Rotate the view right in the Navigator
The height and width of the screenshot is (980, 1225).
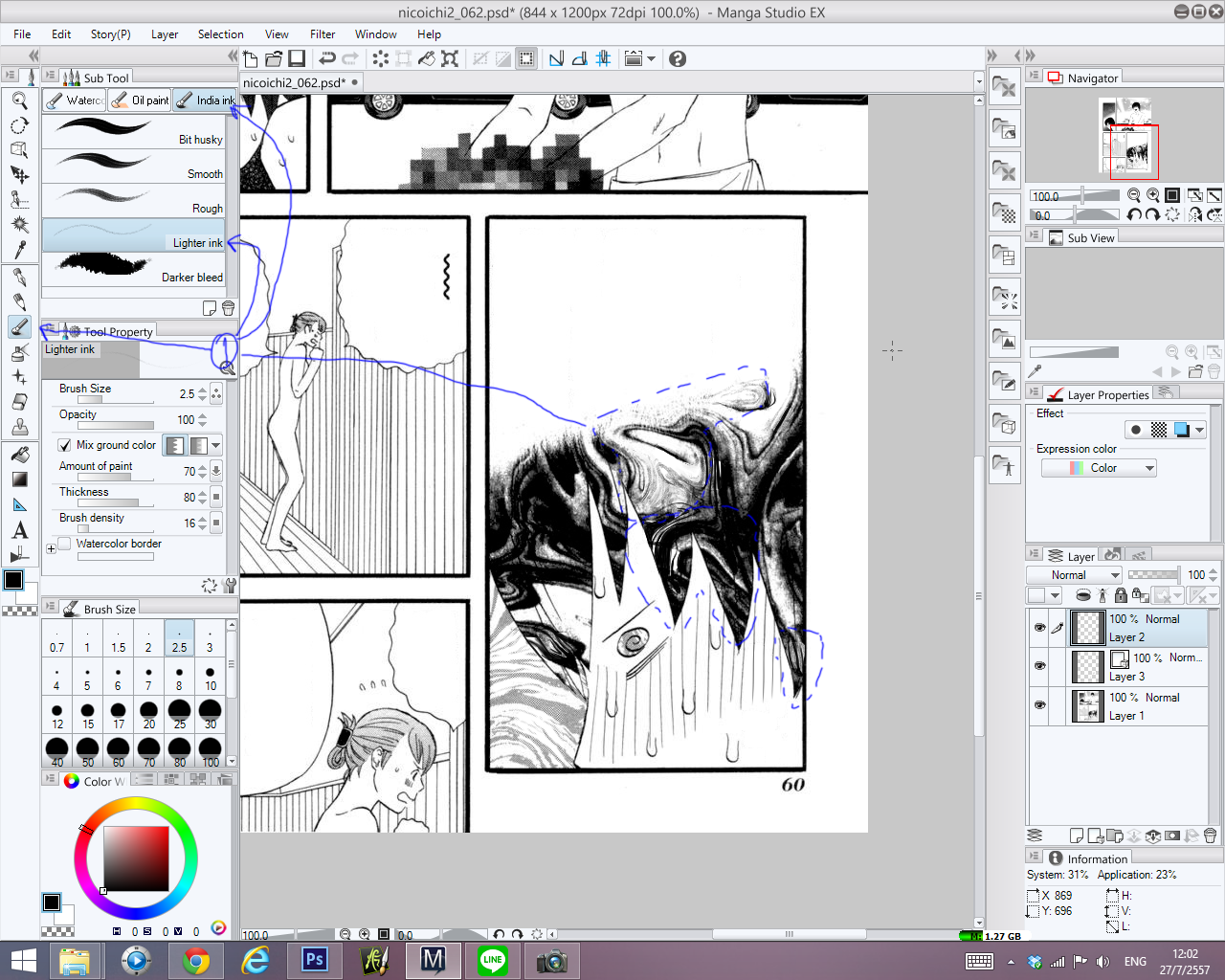click(x=1153, y=215)
